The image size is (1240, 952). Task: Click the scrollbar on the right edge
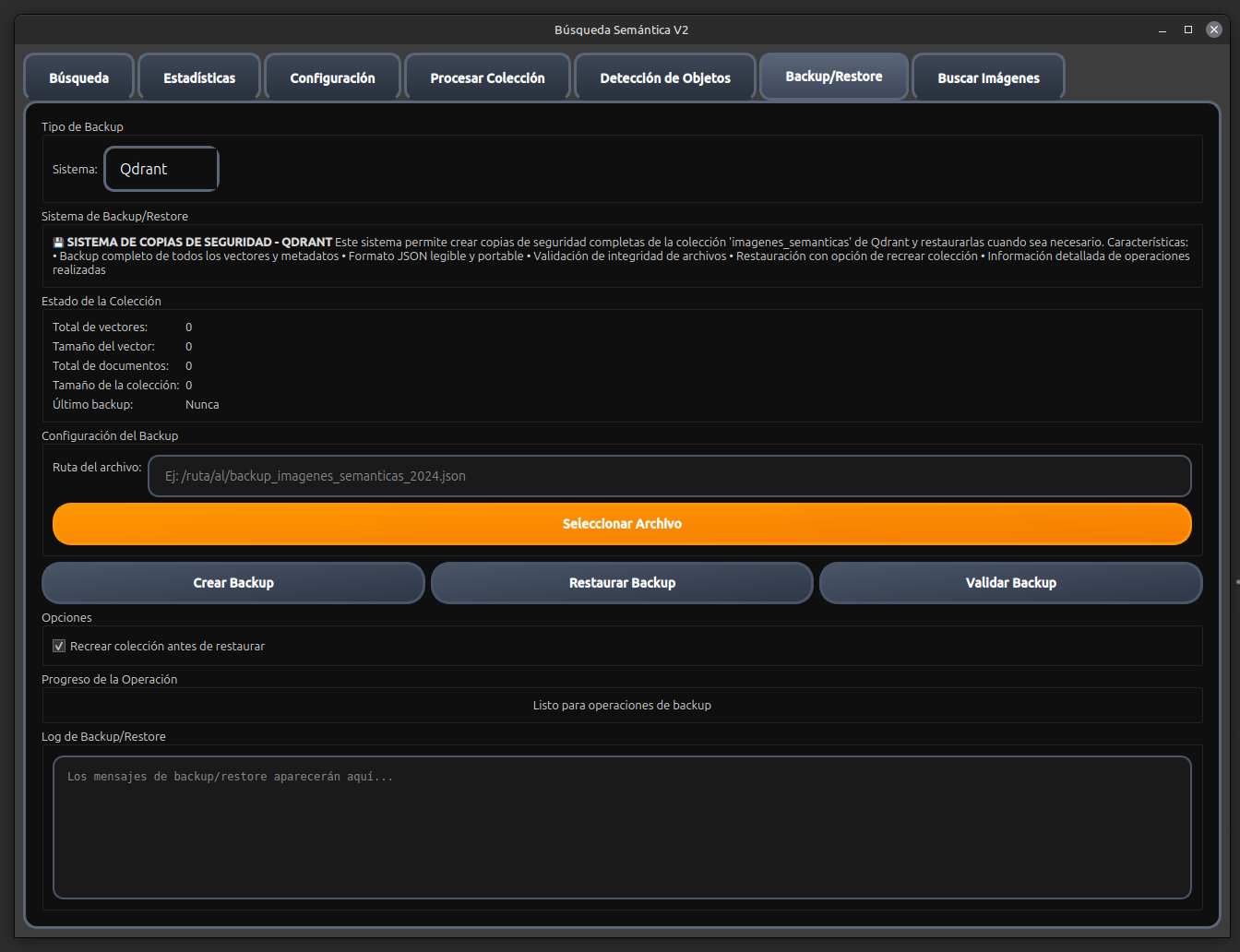click(1235, 581)
